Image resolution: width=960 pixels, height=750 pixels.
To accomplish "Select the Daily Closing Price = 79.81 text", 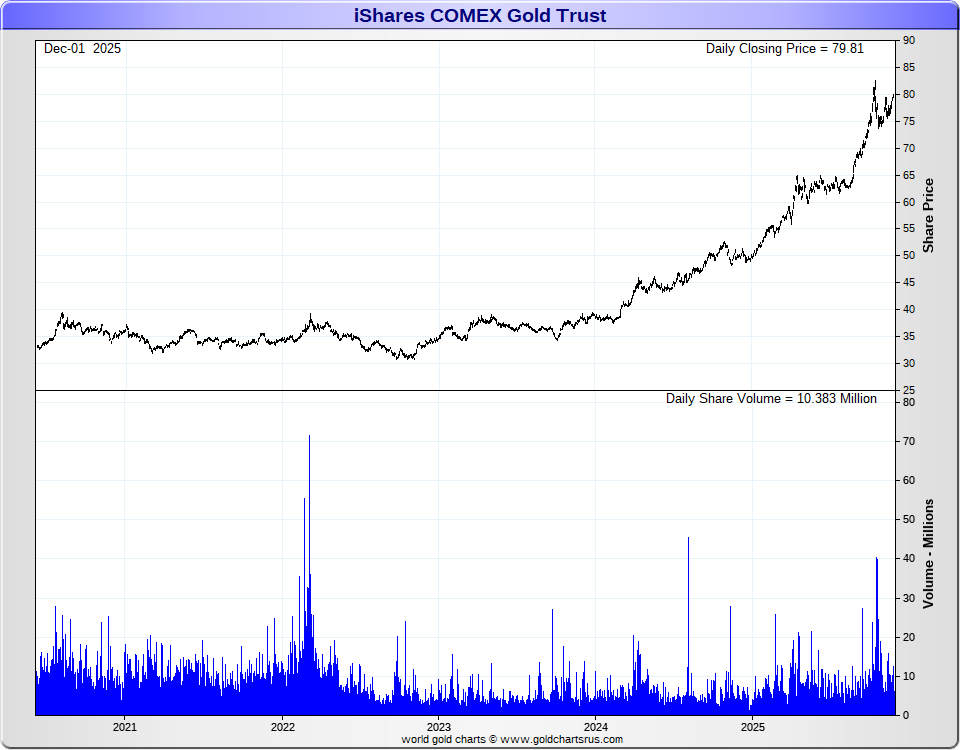I will [784, 48].
